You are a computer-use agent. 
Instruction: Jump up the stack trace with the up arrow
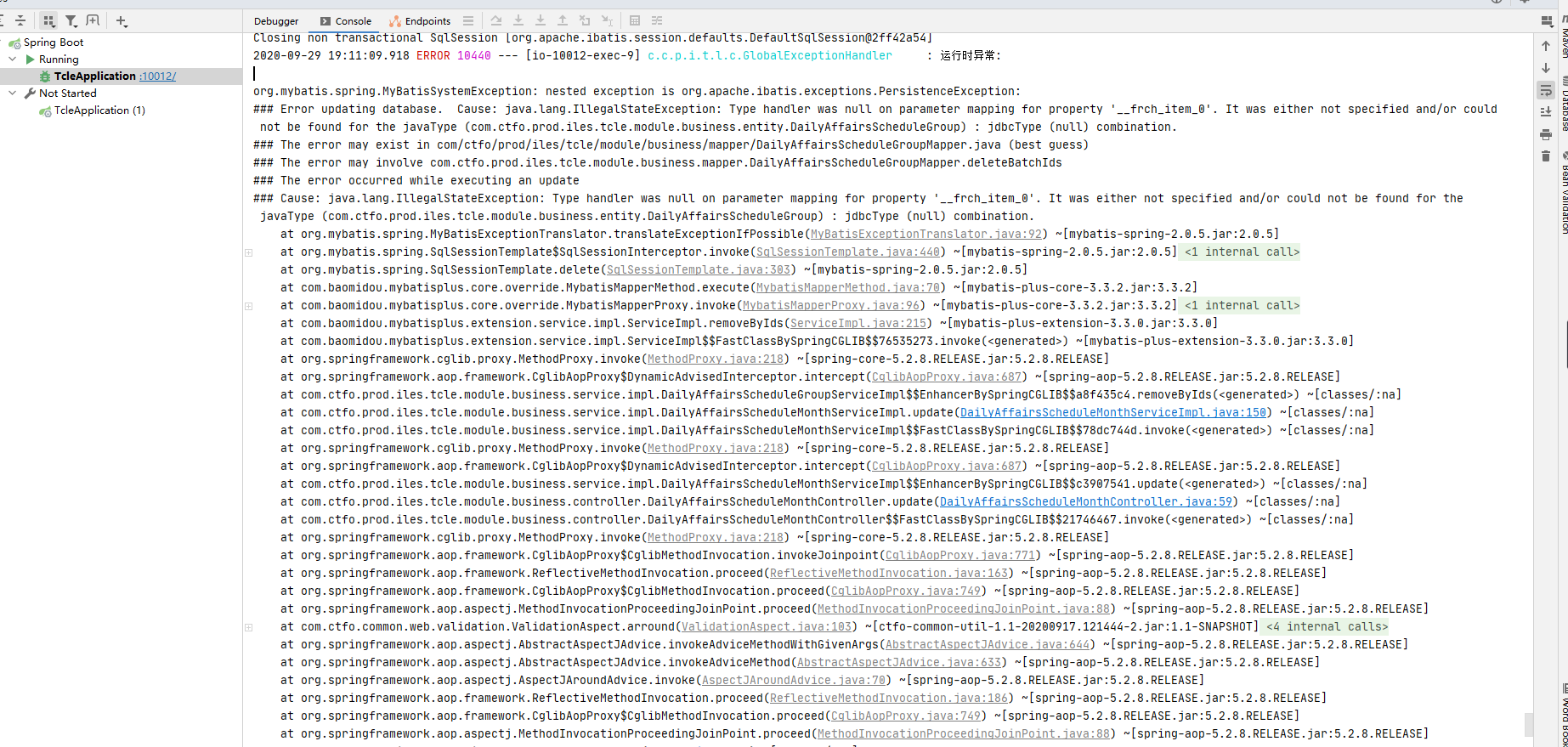coord(1546,46)
